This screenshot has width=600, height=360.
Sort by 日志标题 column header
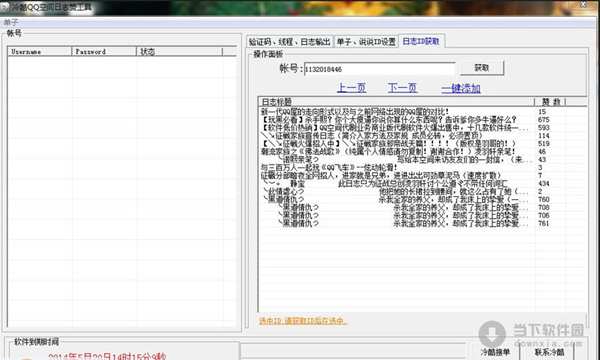[x=396, y=101]
